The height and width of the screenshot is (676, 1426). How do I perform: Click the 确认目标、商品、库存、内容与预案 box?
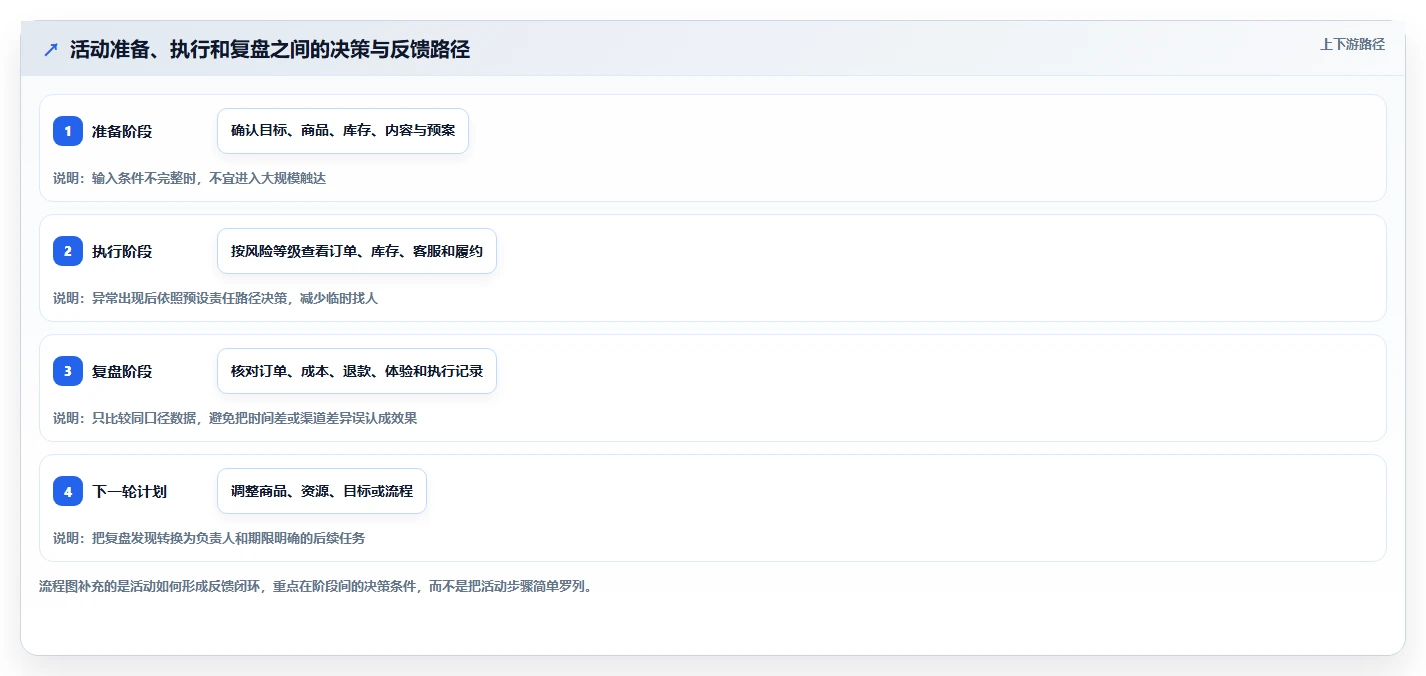[343, 131]
